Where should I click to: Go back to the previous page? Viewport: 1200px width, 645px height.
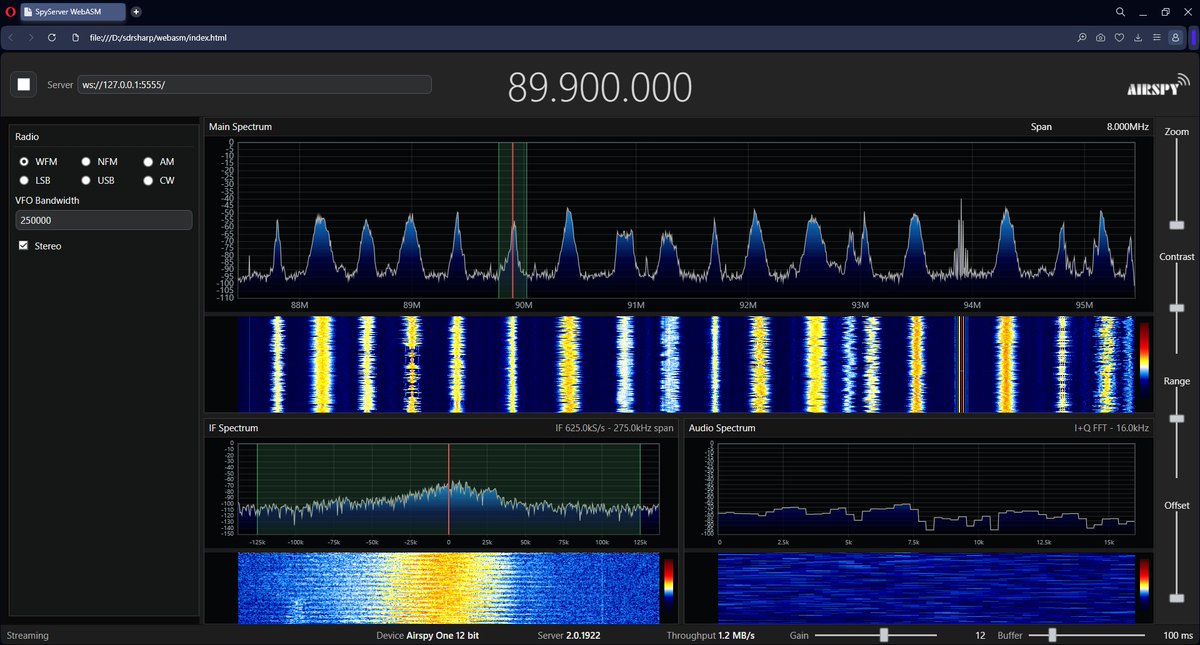[x=11, y=37]
